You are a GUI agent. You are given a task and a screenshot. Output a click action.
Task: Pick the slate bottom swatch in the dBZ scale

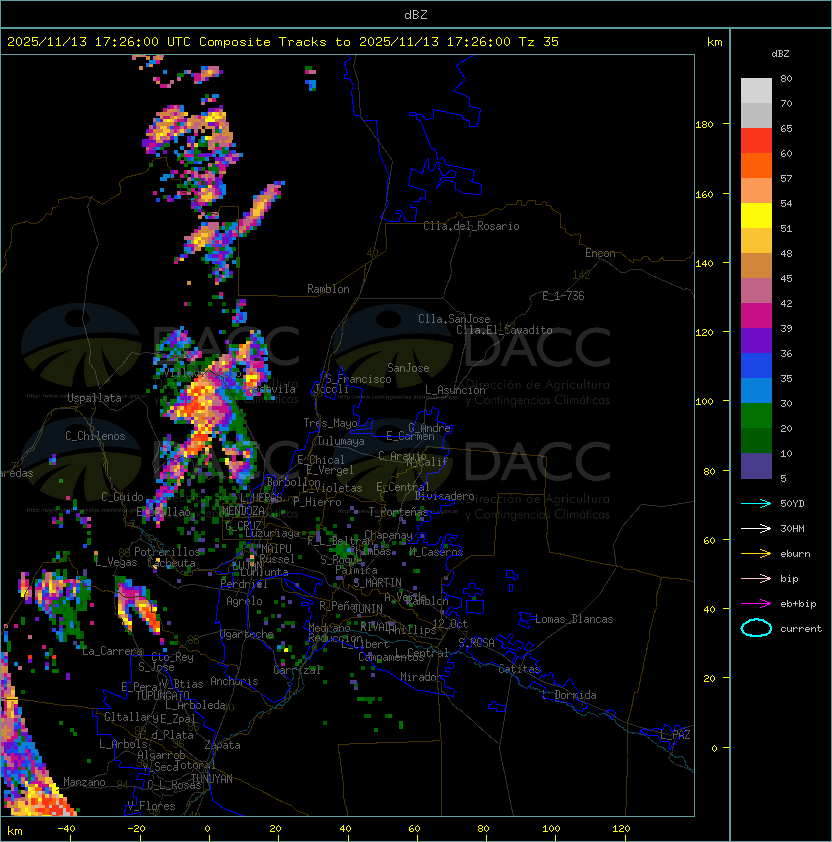[x=756, y=466]
